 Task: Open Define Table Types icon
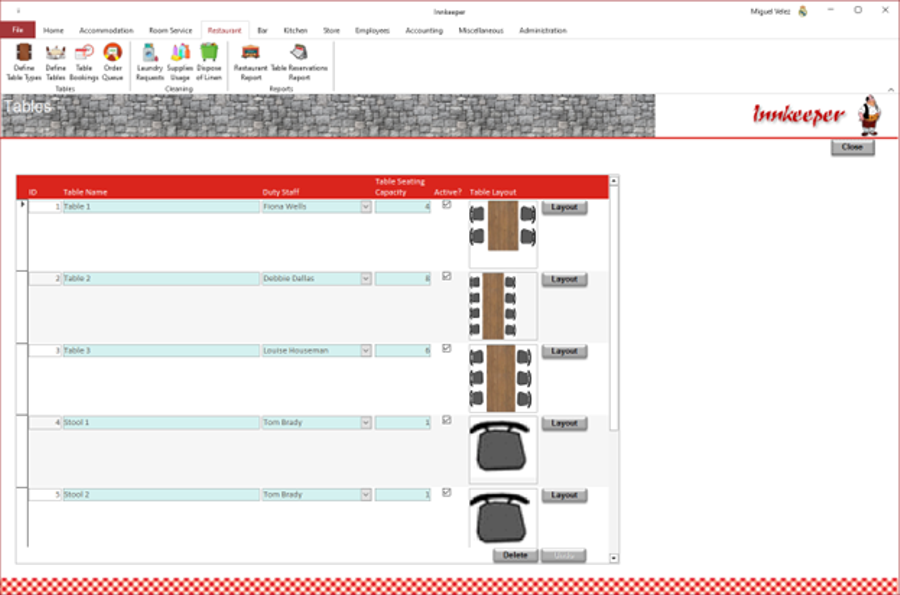pyautogui.click(x=24, y=62)
